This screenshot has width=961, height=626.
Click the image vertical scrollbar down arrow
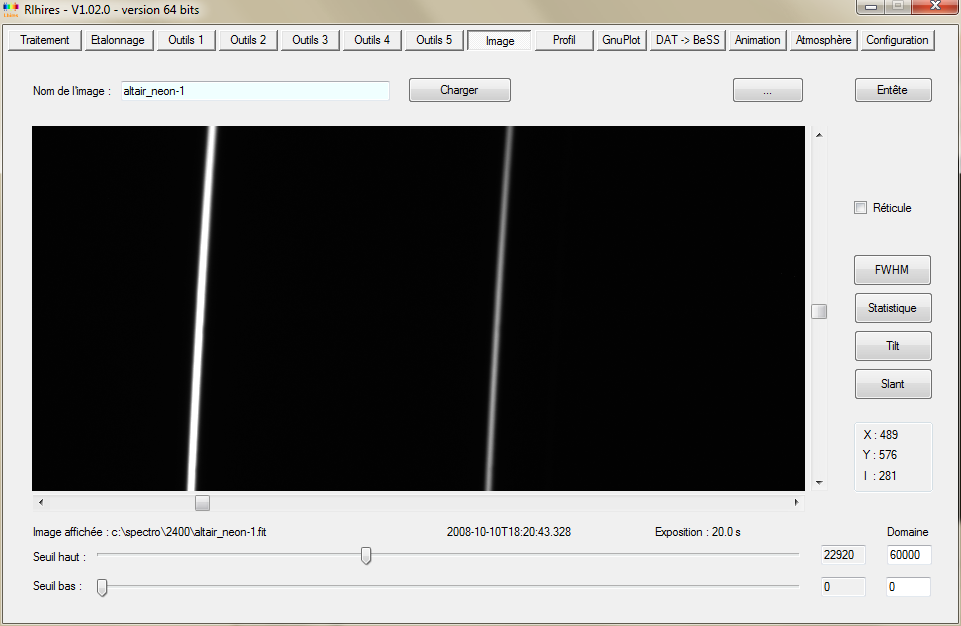819,483
